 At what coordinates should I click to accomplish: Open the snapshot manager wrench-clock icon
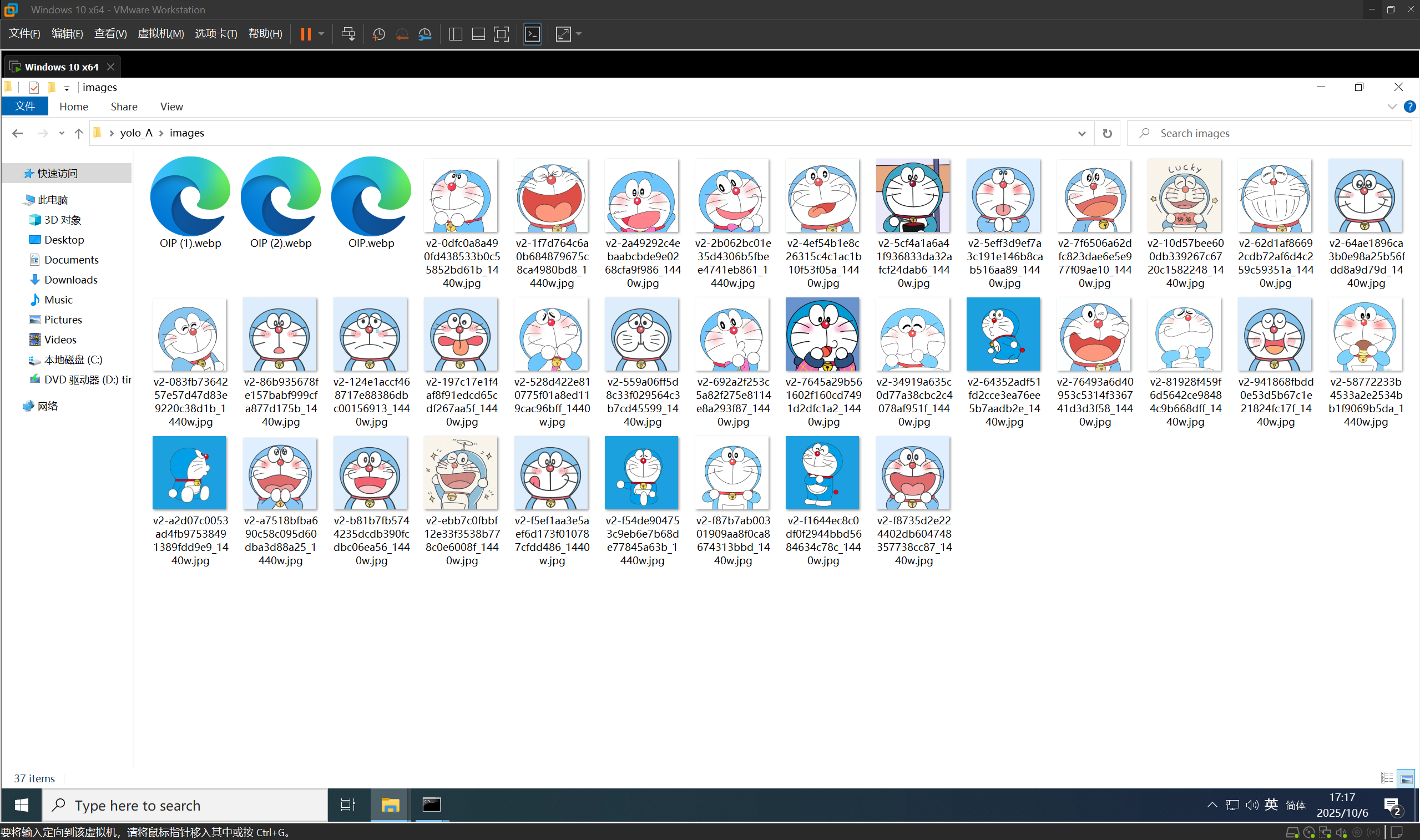pyautogui.click(x=425, y=34)
